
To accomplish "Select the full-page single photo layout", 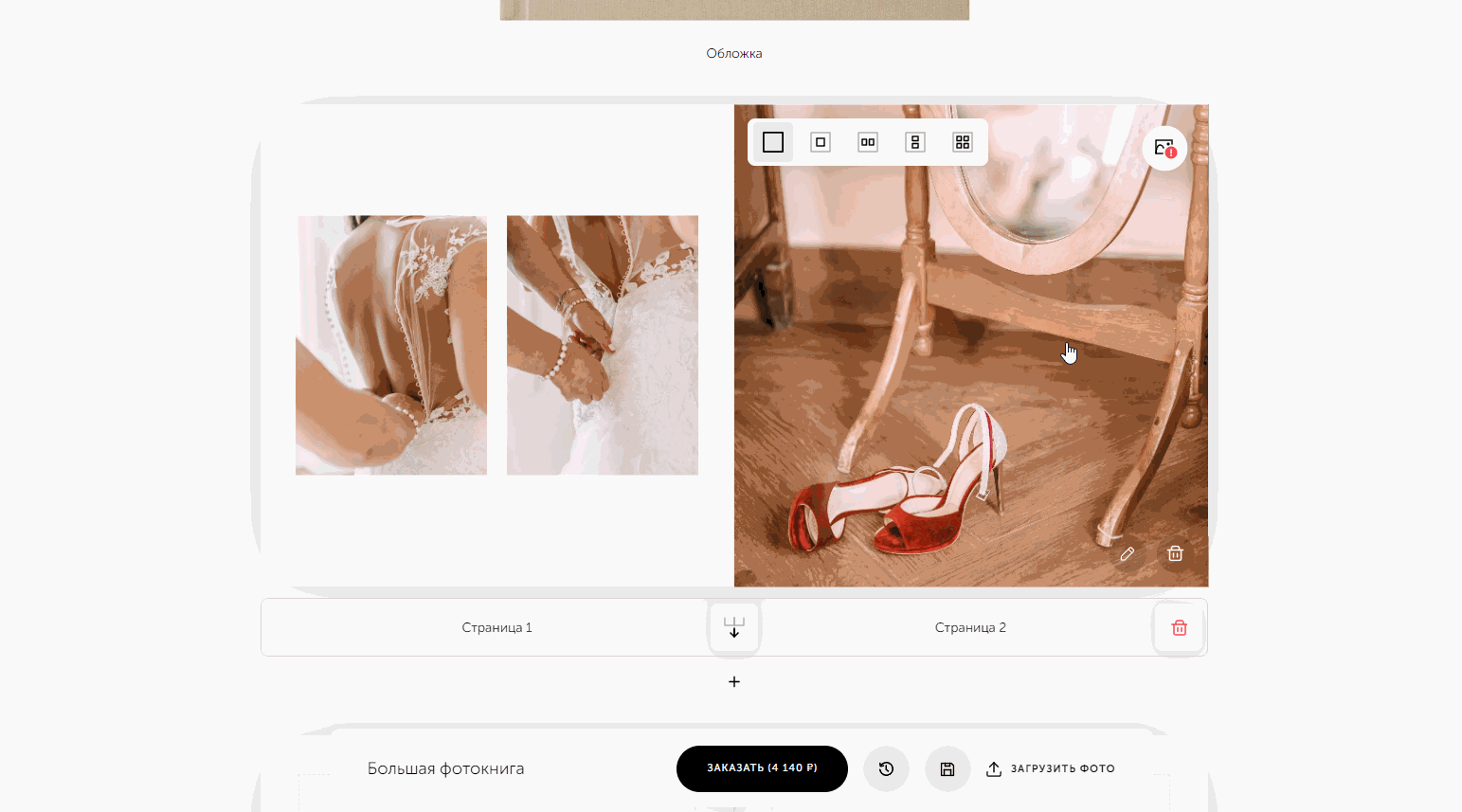I will tap(773, 142).
